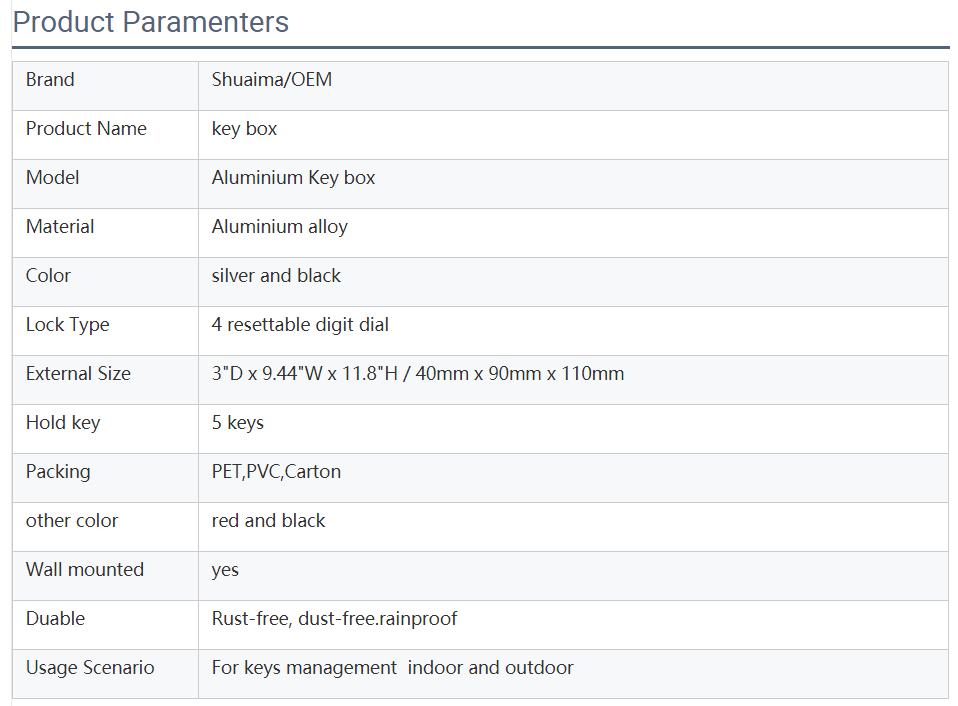
Task: Select the 'key box' product name value
Action: point(245,129)
